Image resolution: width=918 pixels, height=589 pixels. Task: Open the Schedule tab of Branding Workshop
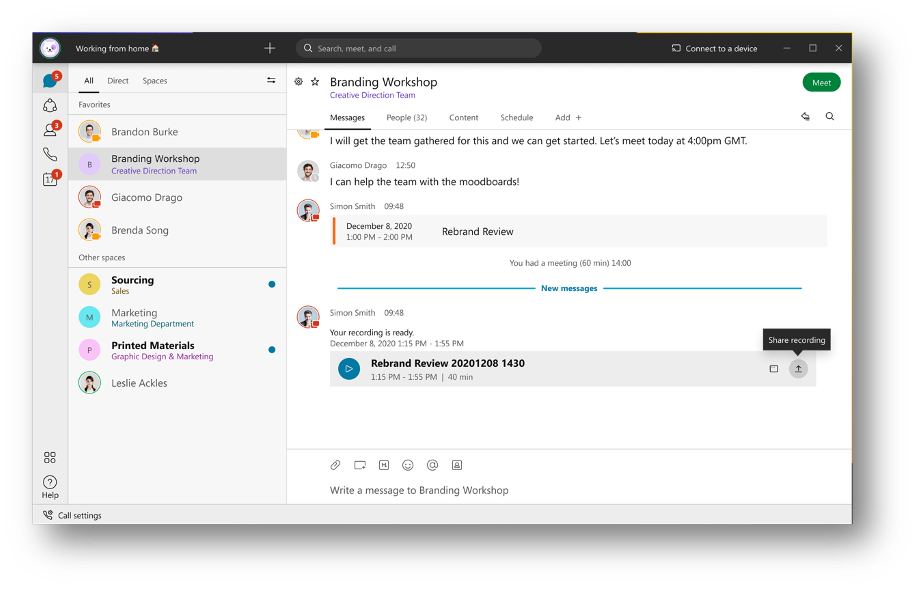click(517, 117)
